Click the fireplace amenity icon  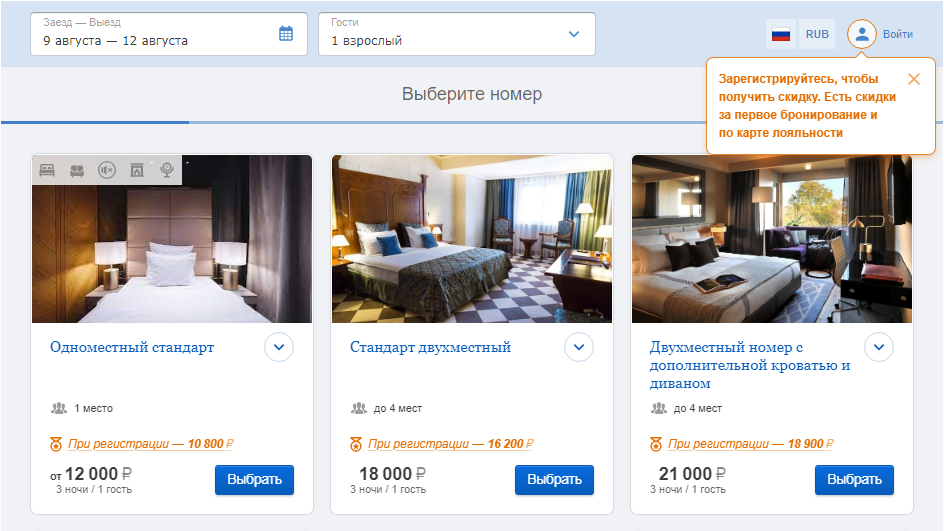click(x=137, y=170)
